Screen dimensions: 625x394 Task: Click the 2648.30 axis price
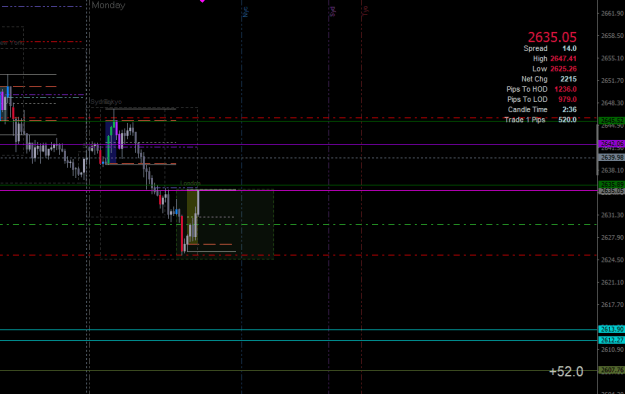[x=612, y=103]
